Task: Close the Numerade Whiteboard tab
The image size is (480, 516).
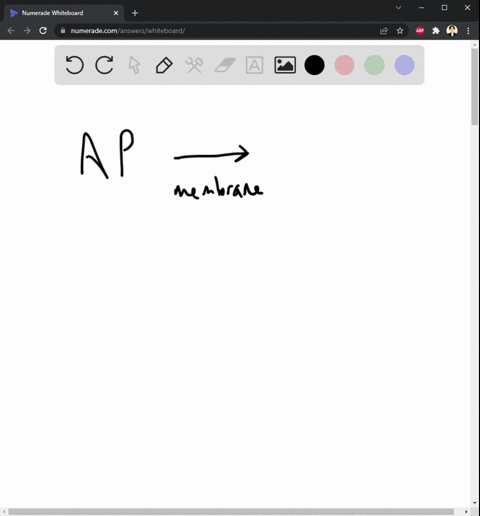Action: tap(116, 13)
